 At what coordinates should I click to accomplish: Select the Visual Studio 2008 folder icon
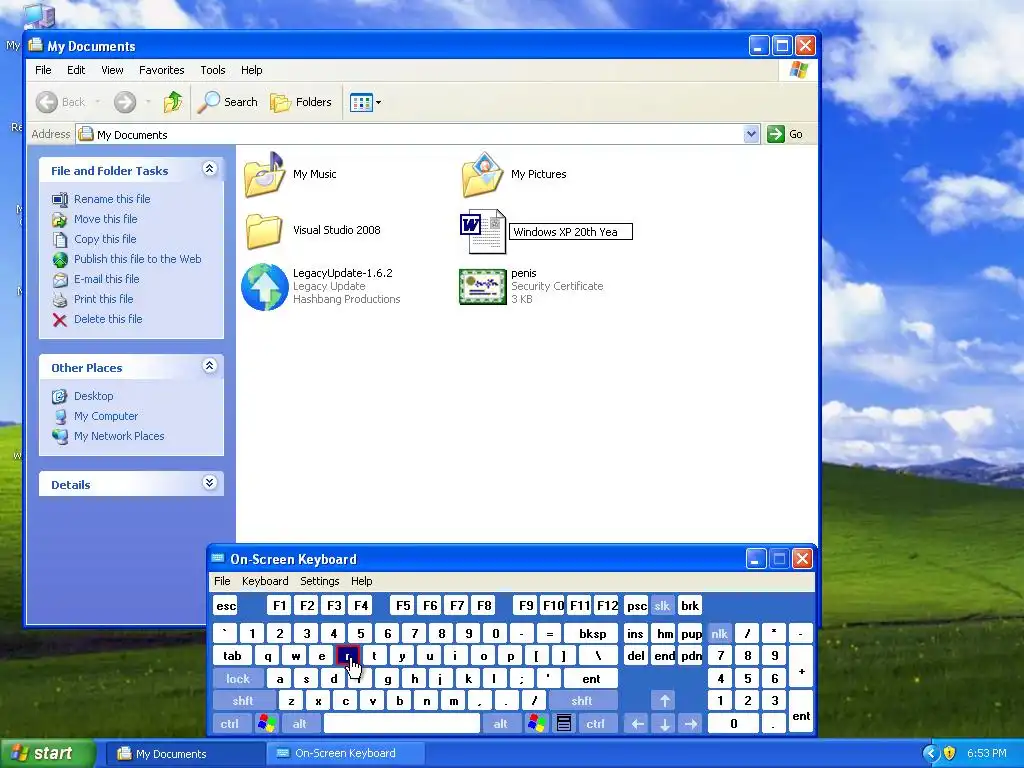264,231
